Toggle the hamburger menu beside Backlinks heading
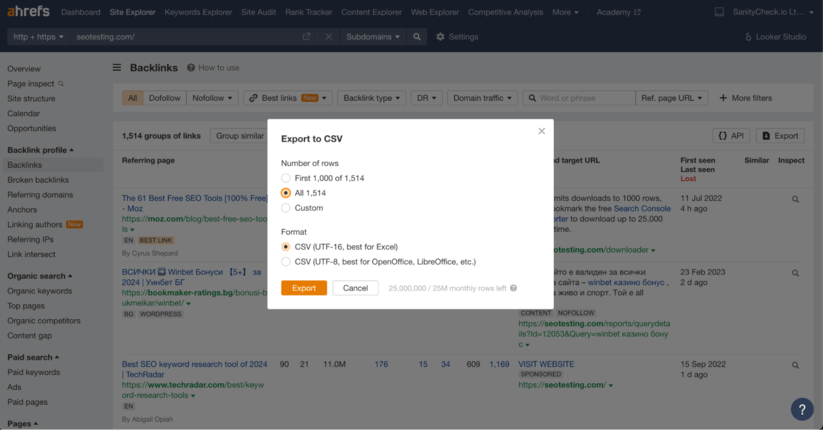Screen dimensions: 823x430 coord(117,68)
